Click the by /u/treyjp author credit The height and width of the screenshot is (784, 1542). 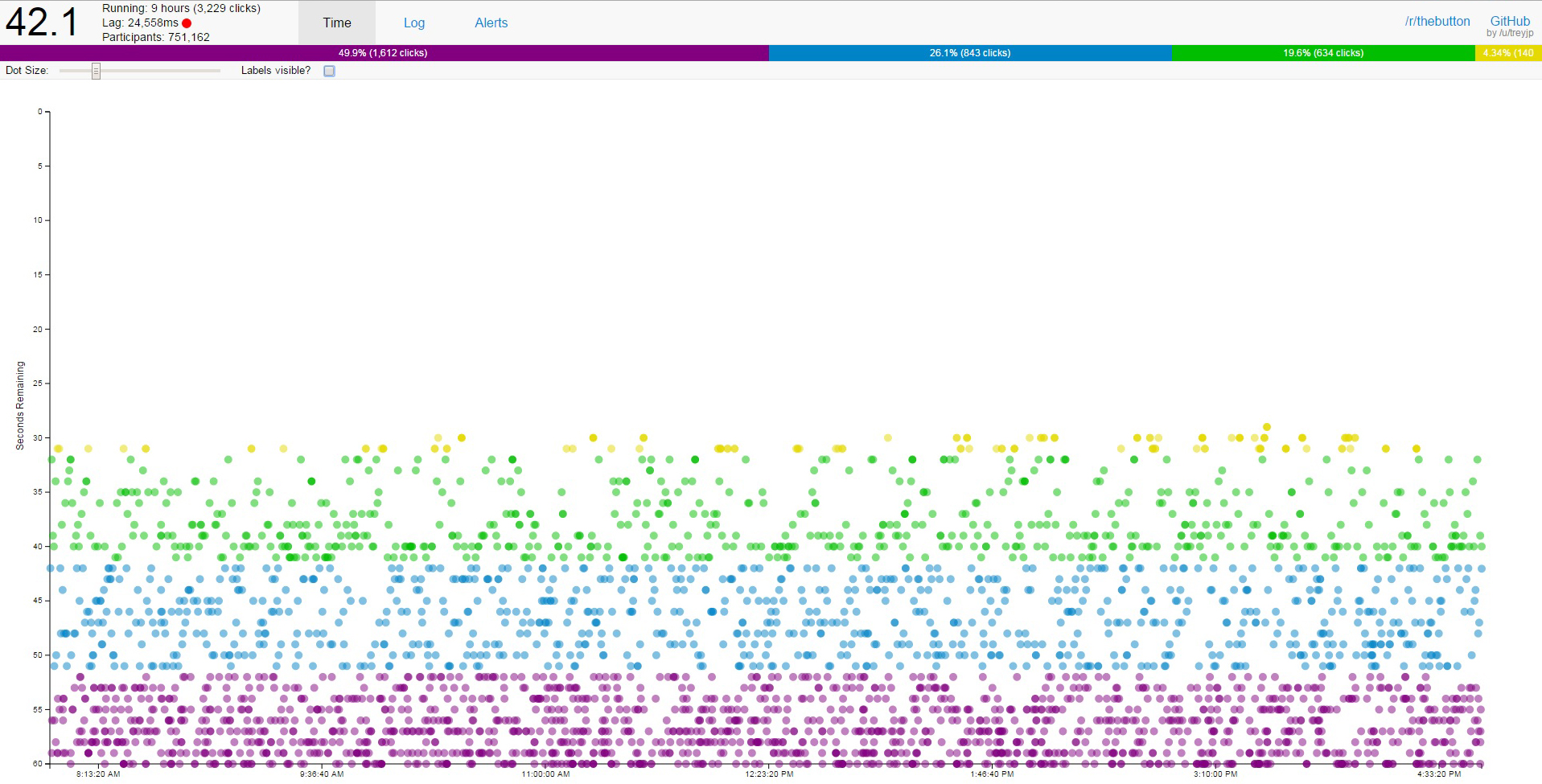tap(1510, 33)
